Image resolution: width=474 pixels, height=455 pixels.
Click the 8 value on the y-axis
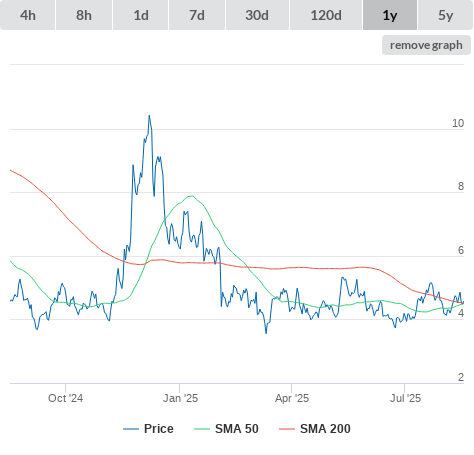(461, 186)
